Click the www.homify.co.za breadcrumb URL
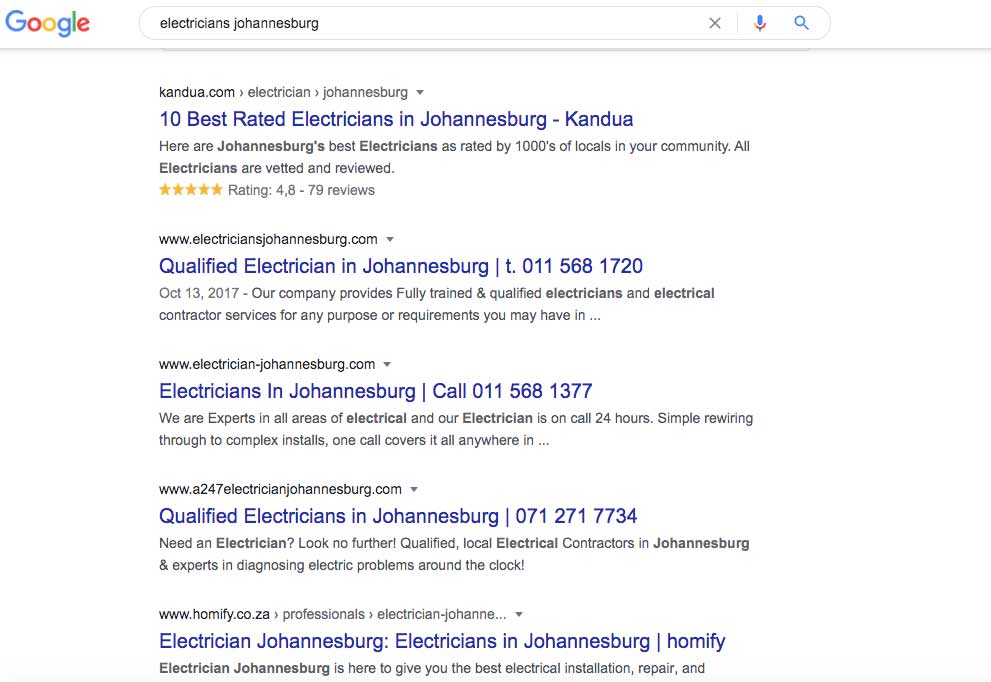Image resolution: width=991 pixels, height=682 pixels. 332,614
